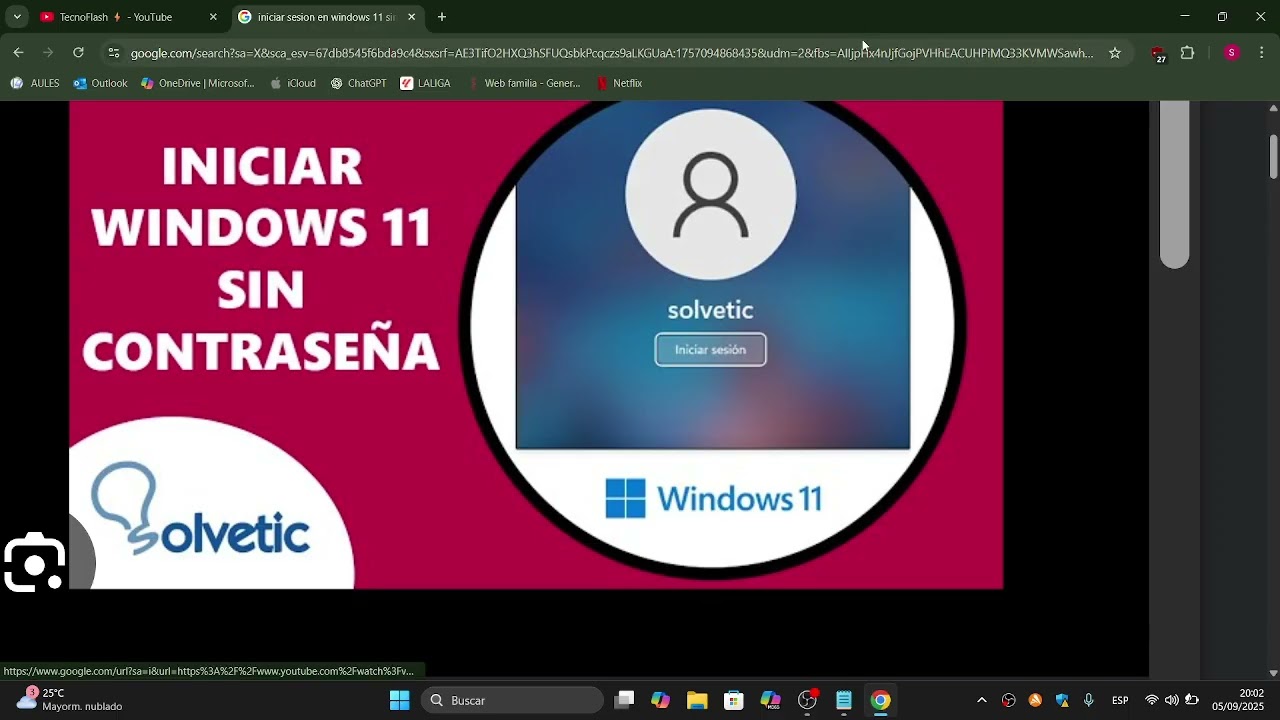1280x720 pixels.
Task: Open Microsoft Store from the taskbar
Action: pos(734,700)
